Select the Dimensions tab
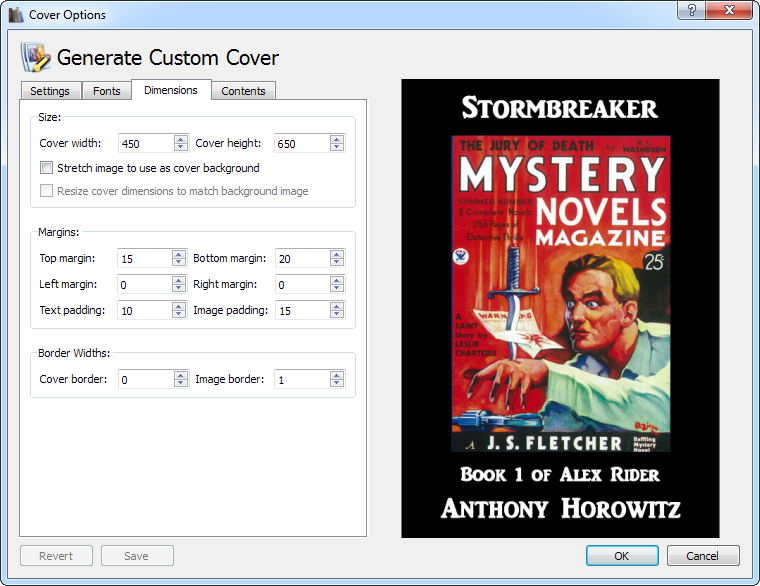 click(x=171, y=90)
